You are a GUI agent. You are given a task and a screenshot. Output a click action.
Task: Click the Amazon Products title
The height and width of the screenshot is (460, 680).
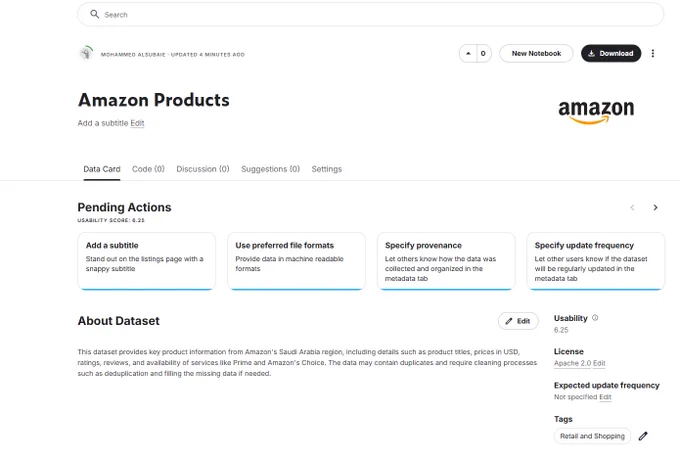(x=154, y=100)
